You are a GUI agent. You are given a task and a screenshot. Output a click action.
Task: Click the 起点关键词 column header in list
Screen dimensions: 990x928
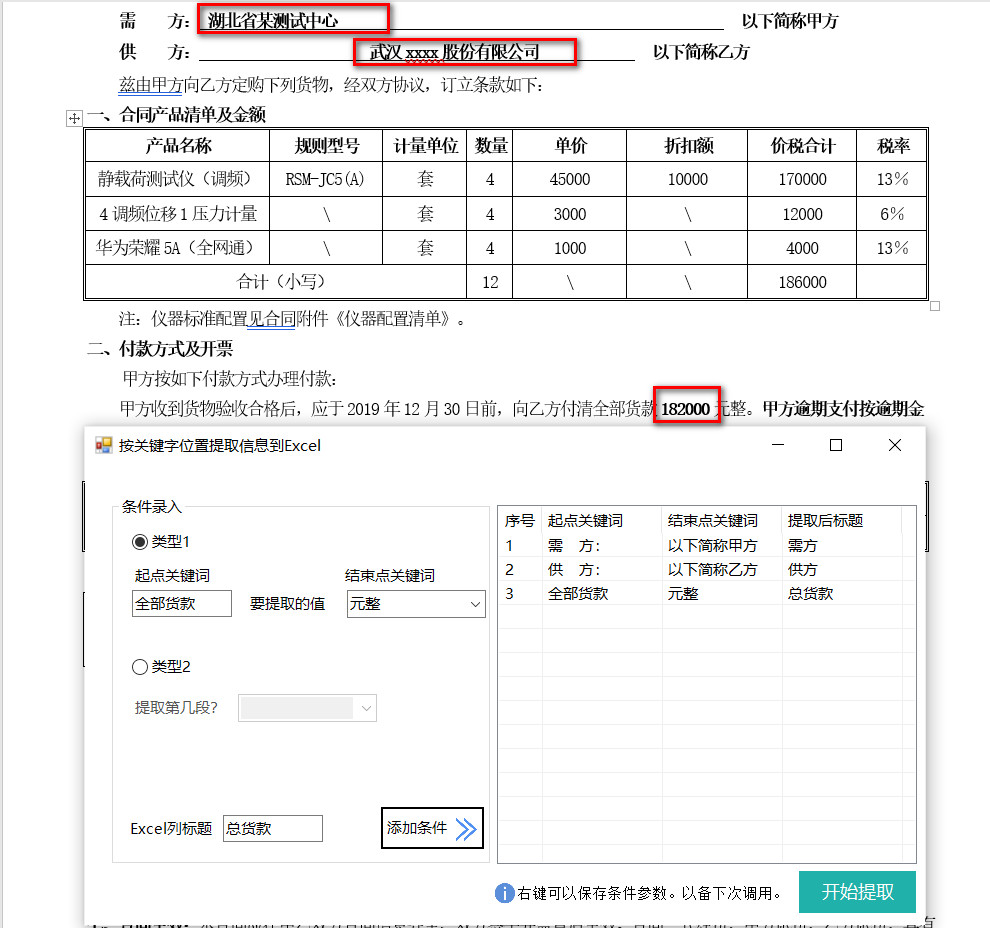(602, 521)
